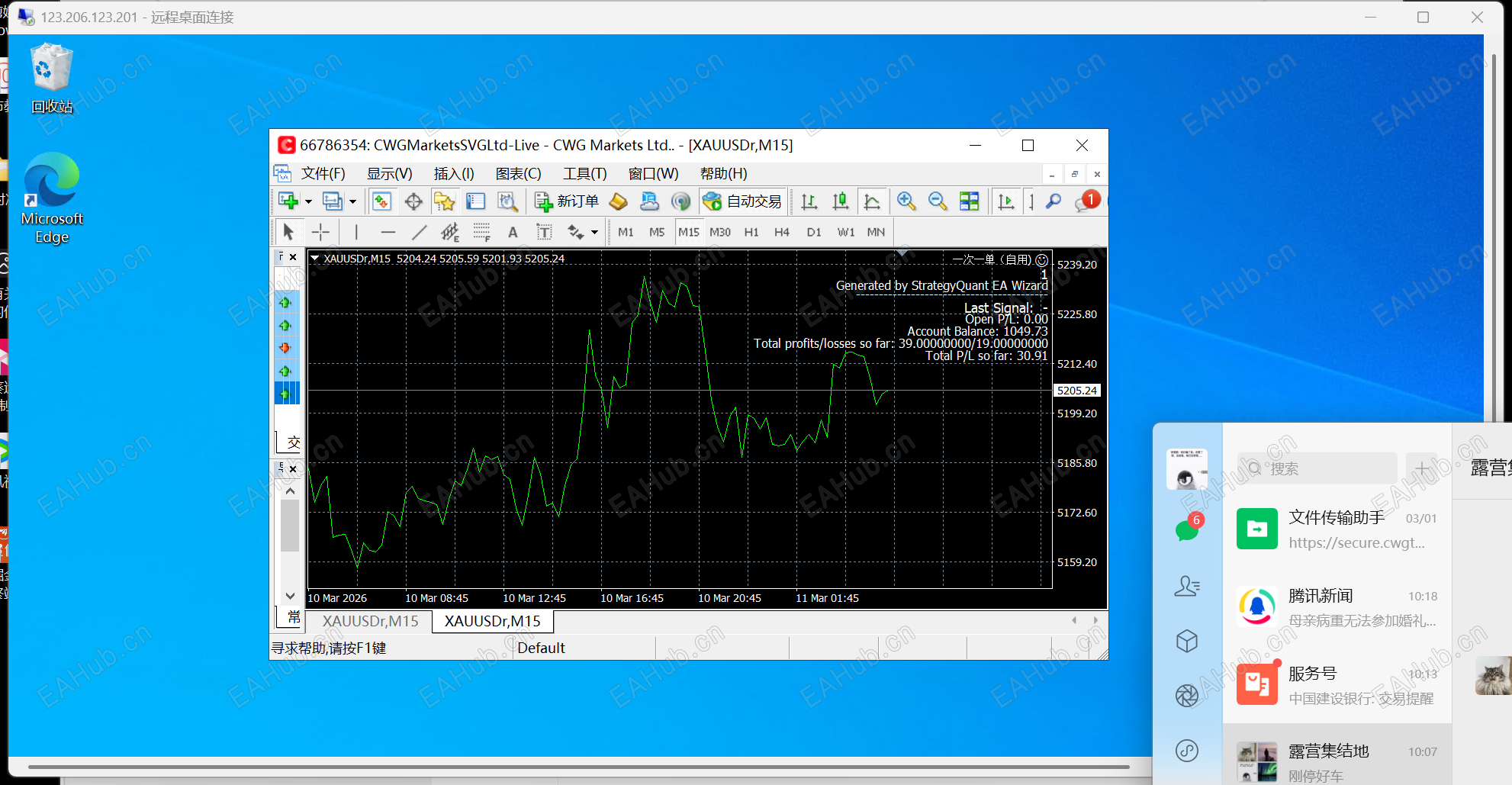Draw a horizontal line on chart
Image resolution: width=1512 pixels, height=785 pixels.
click(388, 232)
